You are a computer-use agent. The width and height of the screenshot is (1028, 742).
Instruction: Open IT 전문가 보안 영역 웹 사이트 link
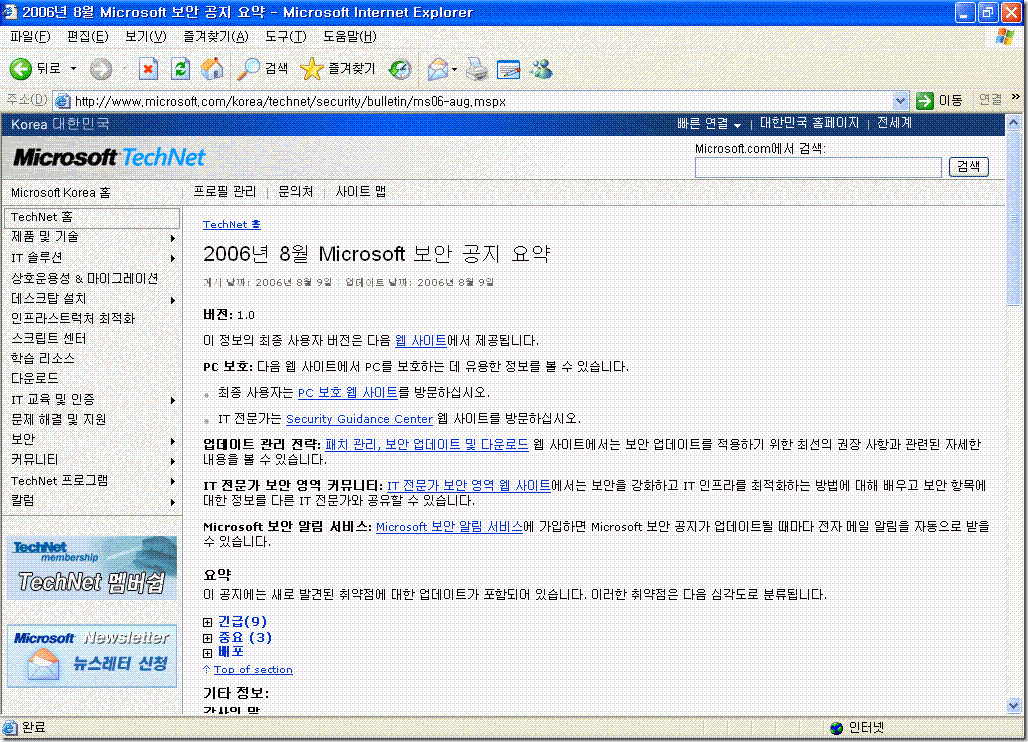click(469, 486)
